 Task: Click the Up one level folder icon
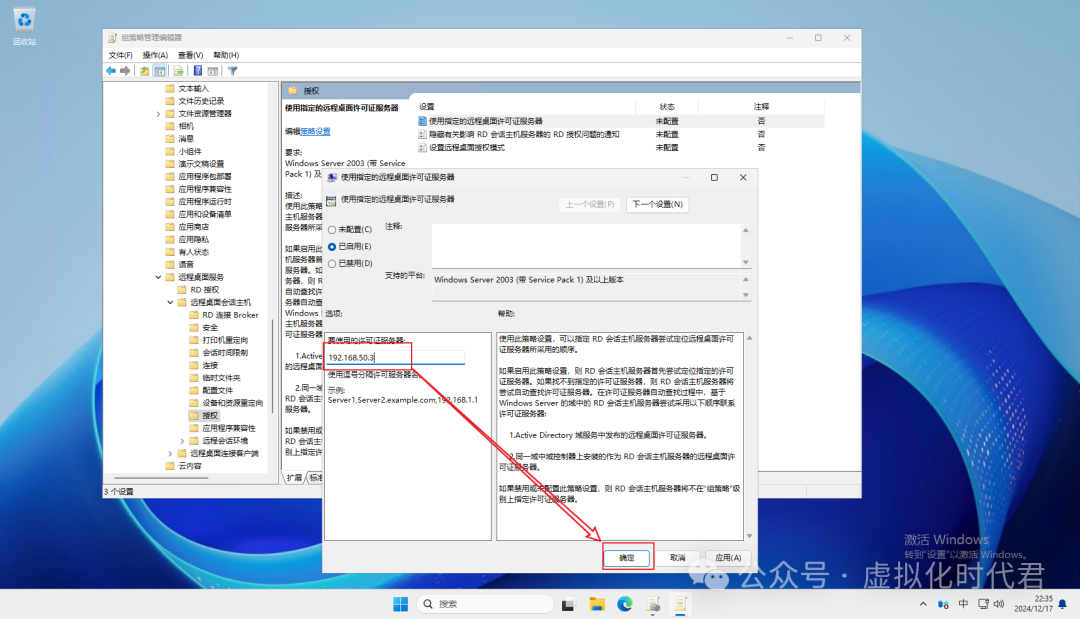pyautogui.click(x=145, y=71)
